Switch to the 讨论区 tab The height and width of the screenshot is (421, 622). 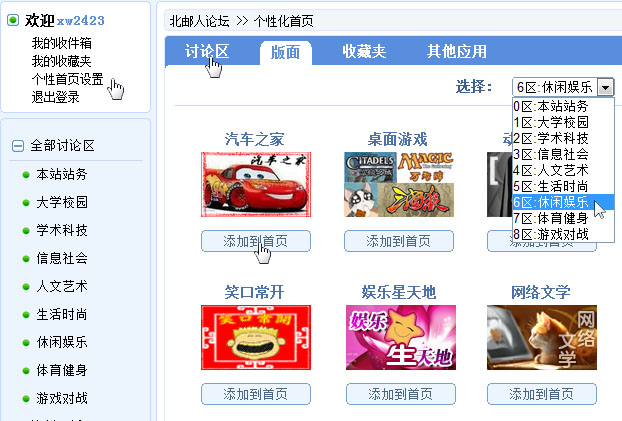[x=207, y=52]
